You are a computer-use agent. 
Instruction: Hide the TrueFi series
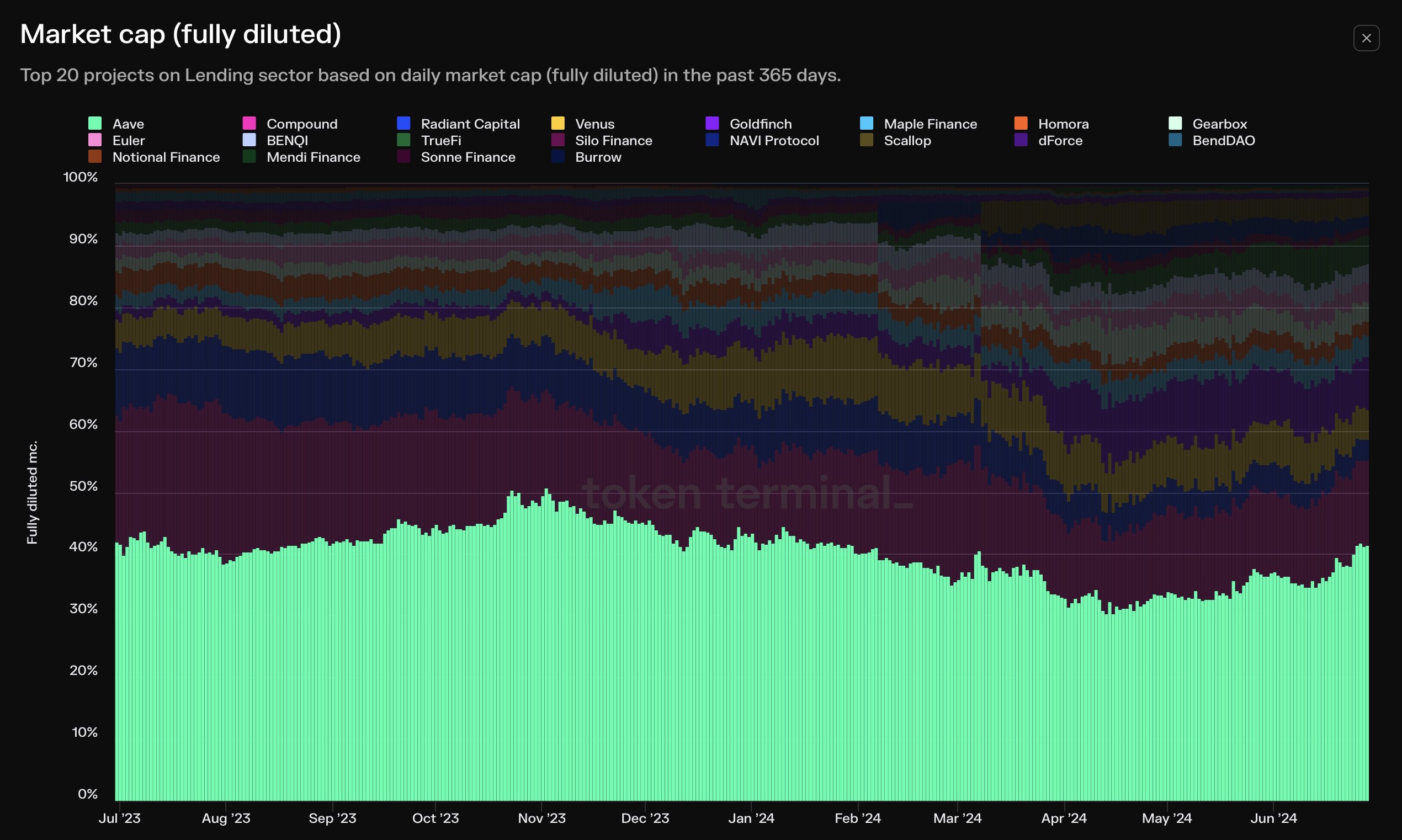coord(429,140)
